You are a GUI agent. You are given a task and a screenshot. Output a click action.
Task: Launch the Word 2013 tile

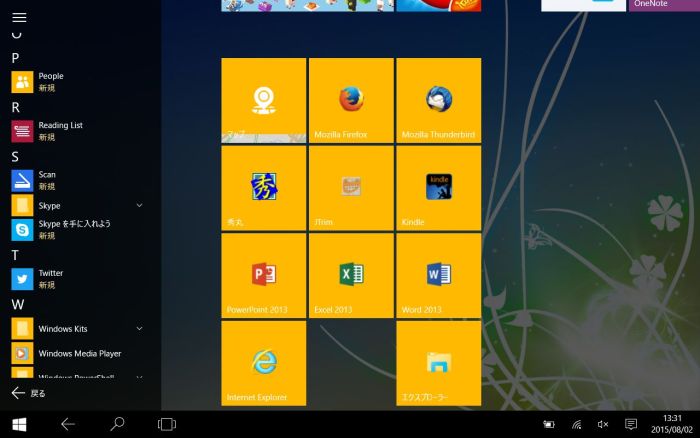pyautogui.click(x=438, y=275)
